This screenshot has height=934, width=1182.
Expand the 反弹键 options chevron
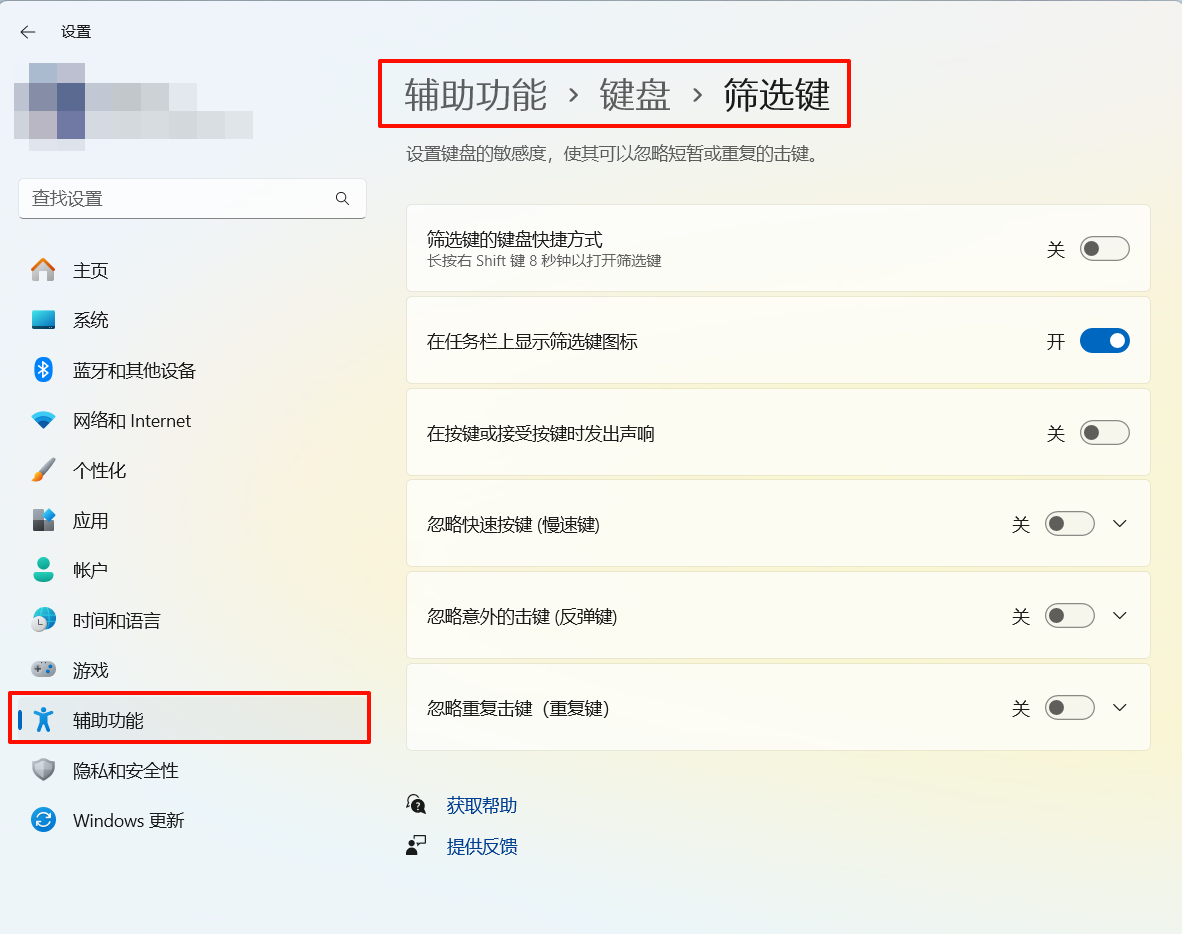pos(1119,616)
